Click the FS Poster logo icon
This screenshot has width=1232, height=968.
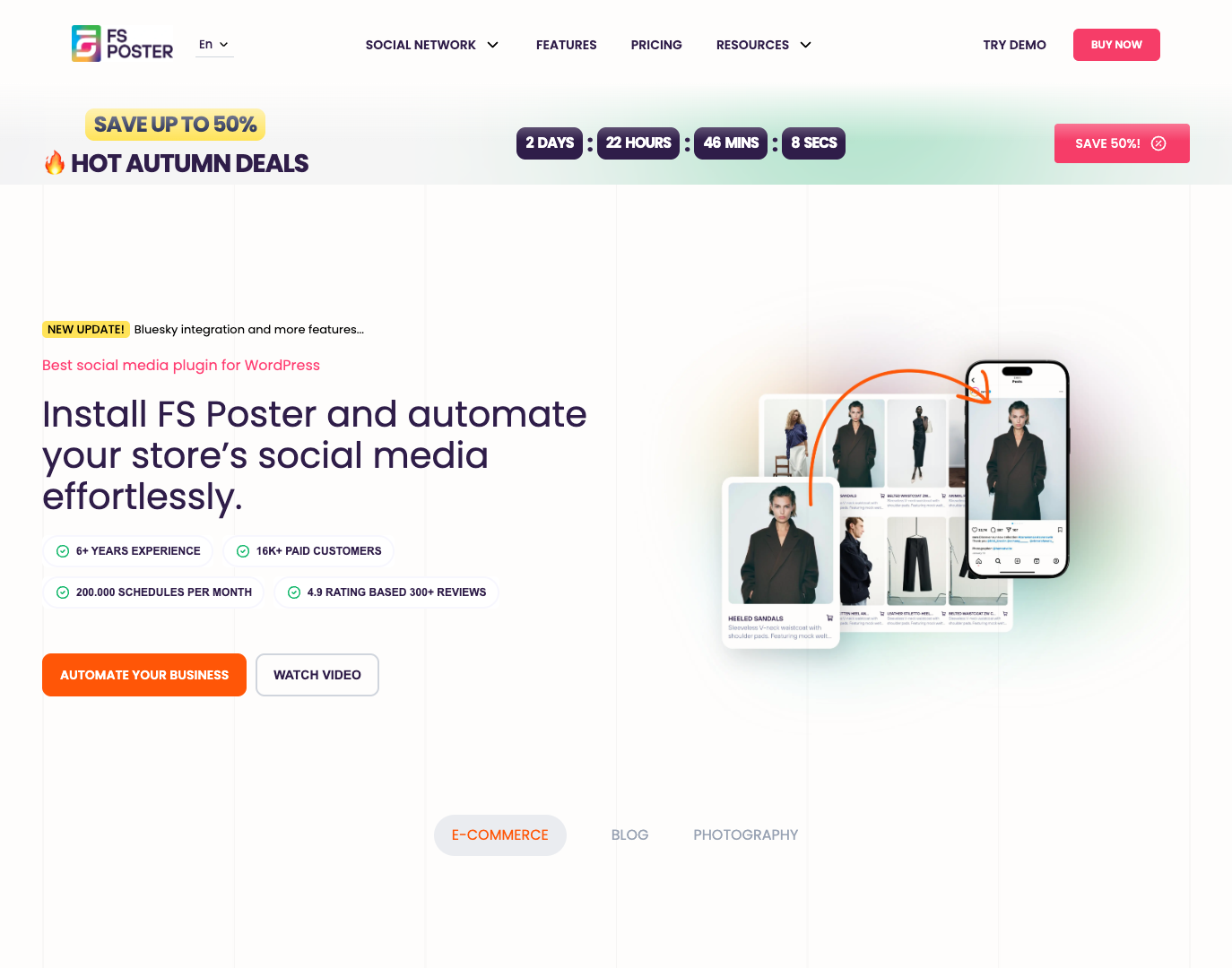[x=86, y=44]
